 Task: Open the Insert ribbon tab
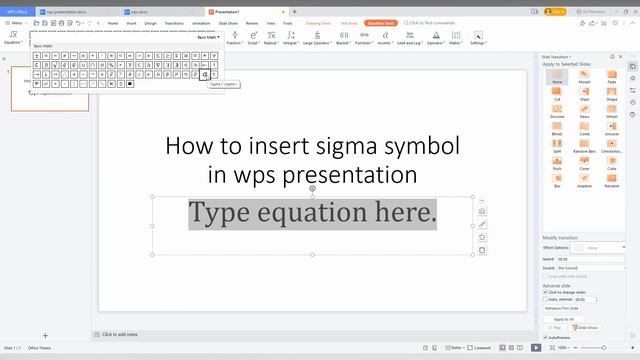(131, 23)
